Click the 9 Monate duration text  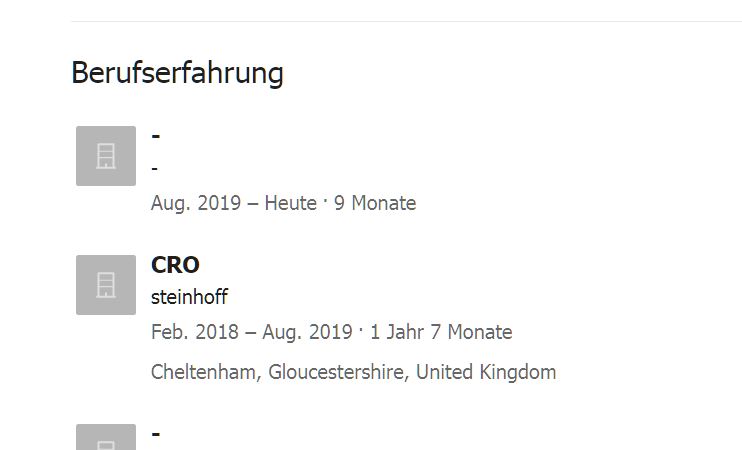(x=375, y=203)
